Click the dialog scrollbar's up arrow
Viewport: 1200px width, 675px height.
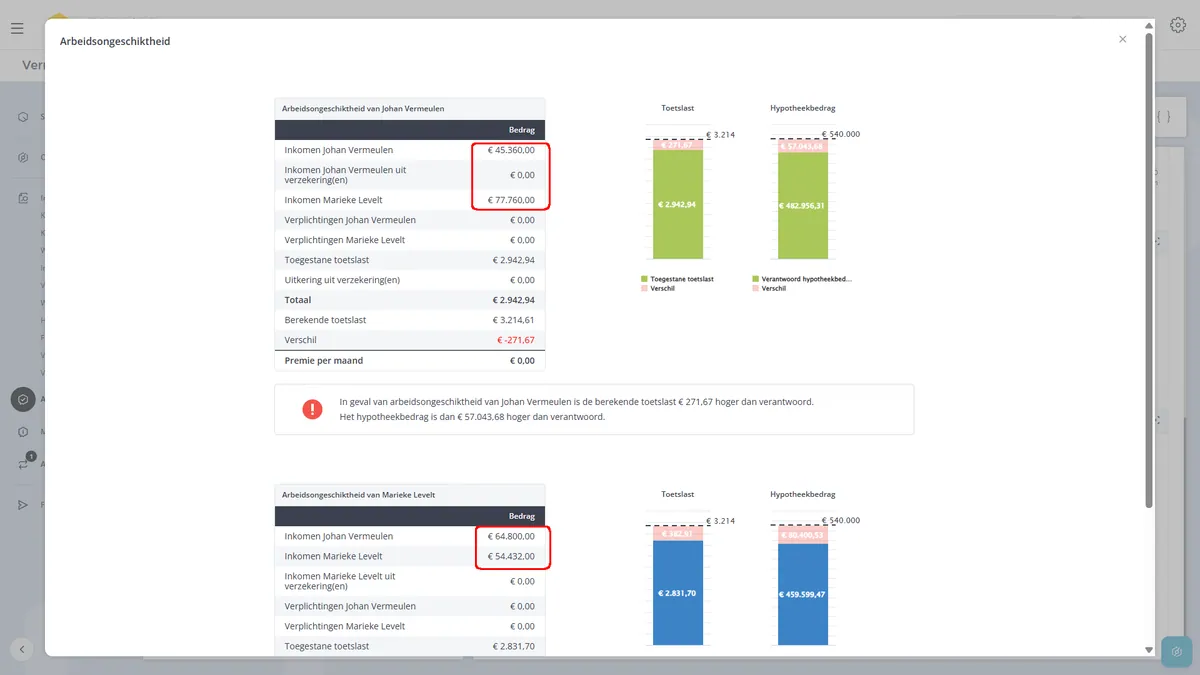tap(1148, 25)
